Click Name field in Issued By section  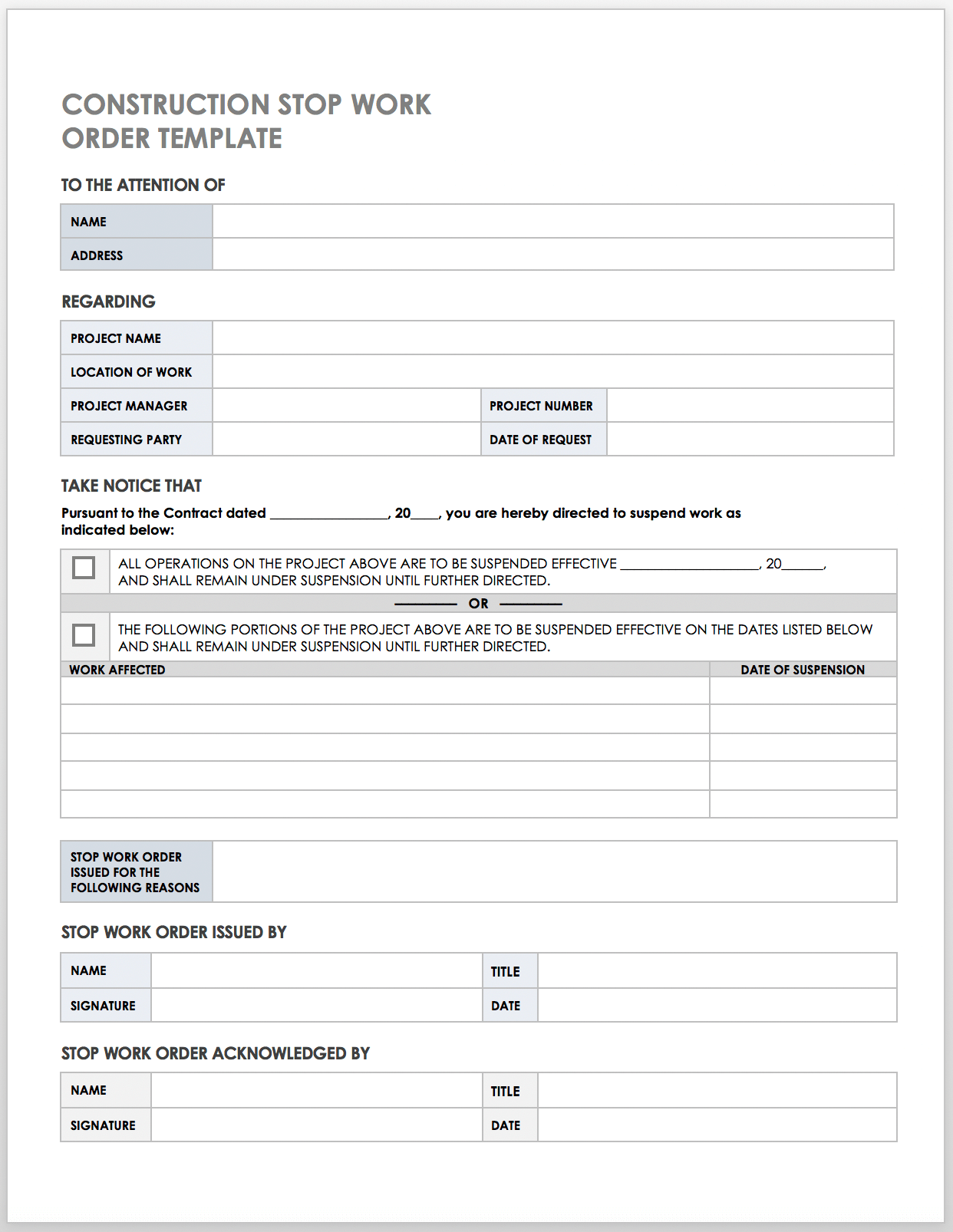[316, 970]
